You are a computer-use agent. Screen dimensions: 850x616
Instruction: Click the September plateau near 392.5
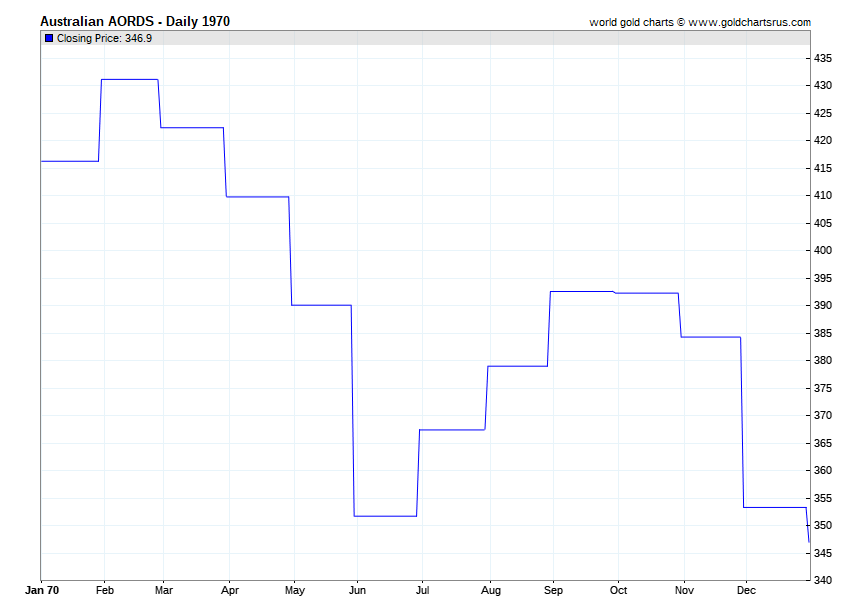tap(582, 292)
